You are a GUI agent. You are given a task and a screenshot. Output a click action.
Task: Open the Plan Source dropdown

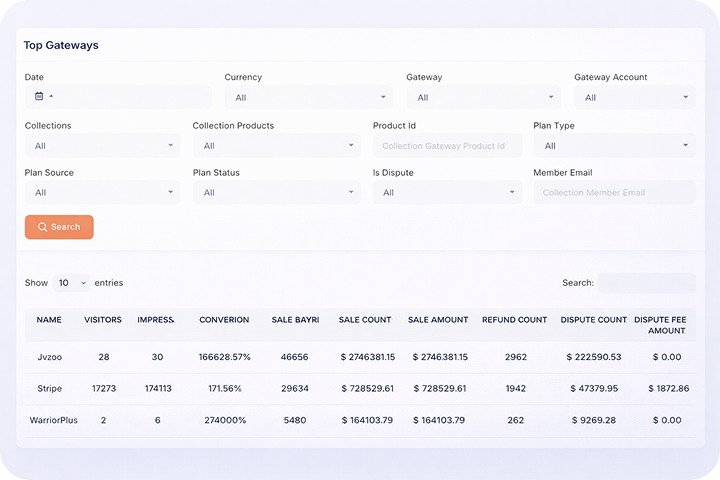click(x=102, y=193)
